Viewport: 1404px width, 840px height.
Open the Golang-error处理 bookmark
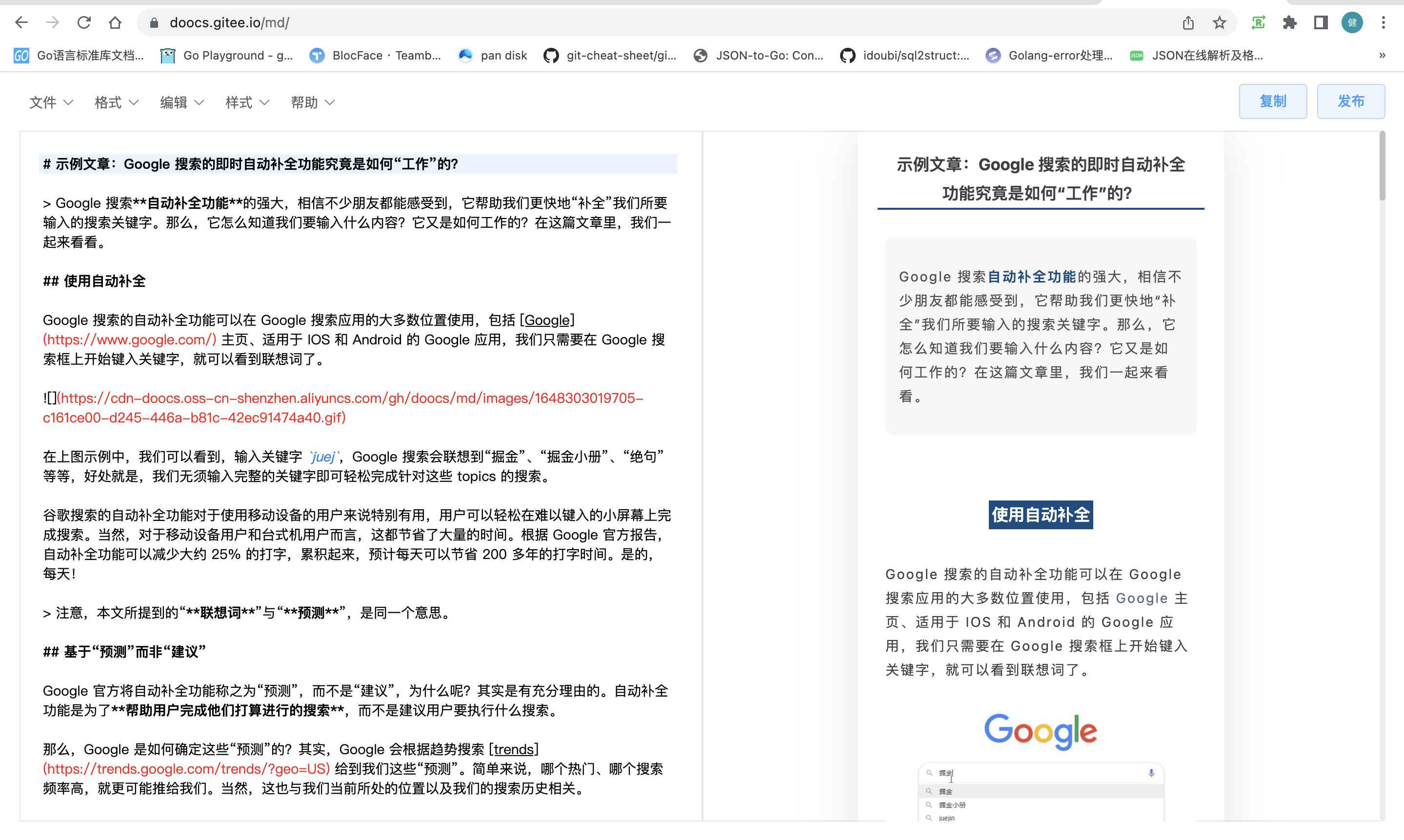[x=1050, y=56]
